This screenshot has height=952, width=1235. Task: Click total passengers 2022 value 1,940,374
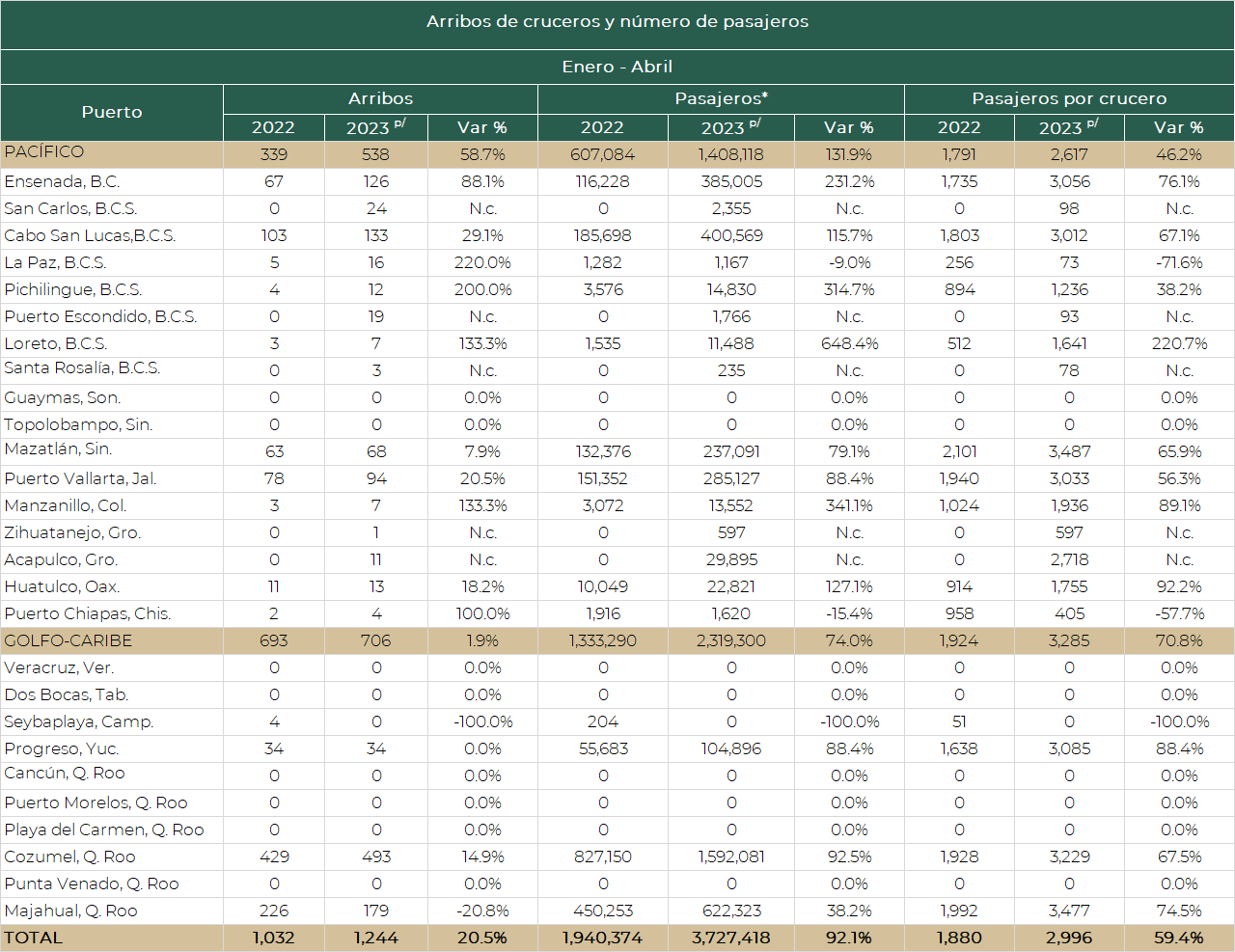[603, 938]
